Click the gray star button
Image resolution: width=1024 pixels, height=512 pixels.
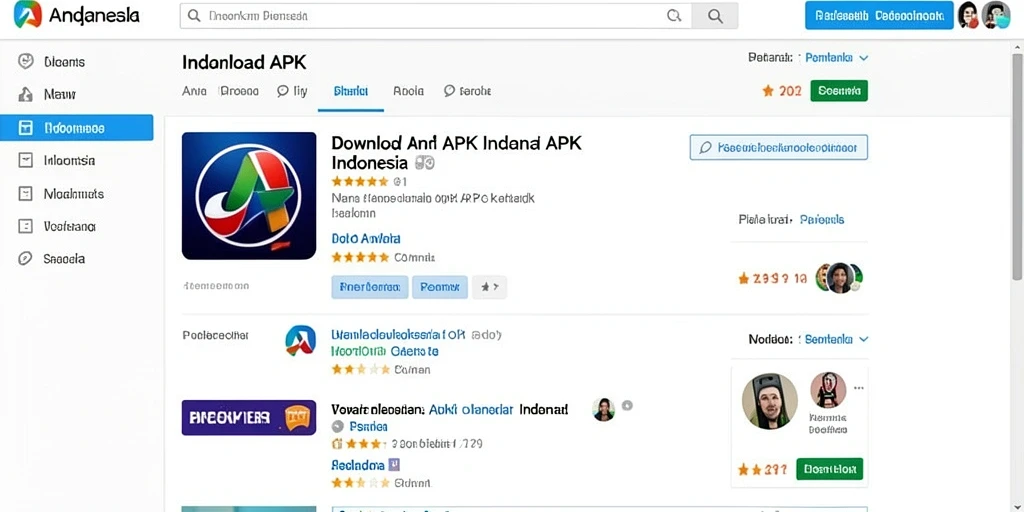(489, 287)
